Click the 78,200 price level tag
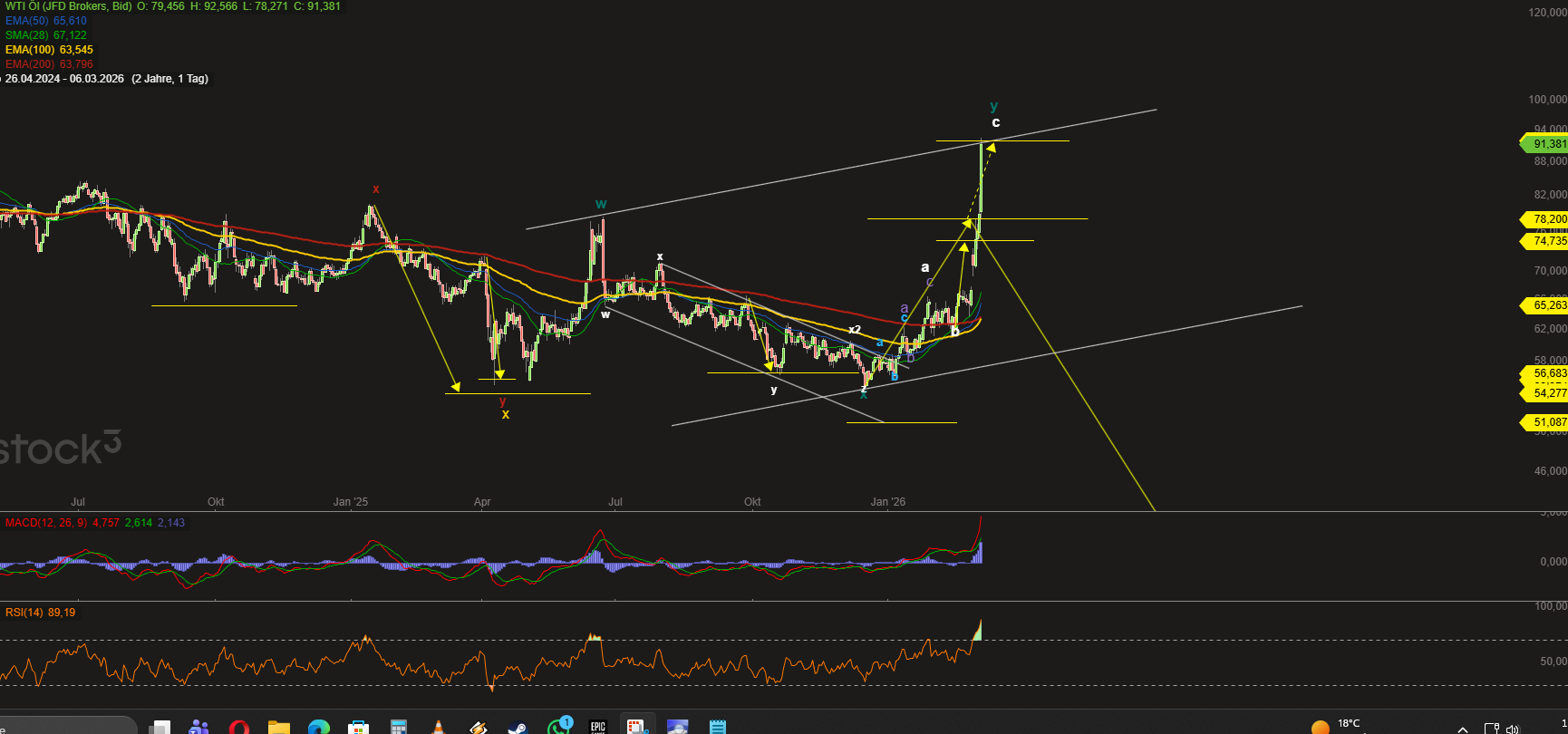 pos(1546,219)
